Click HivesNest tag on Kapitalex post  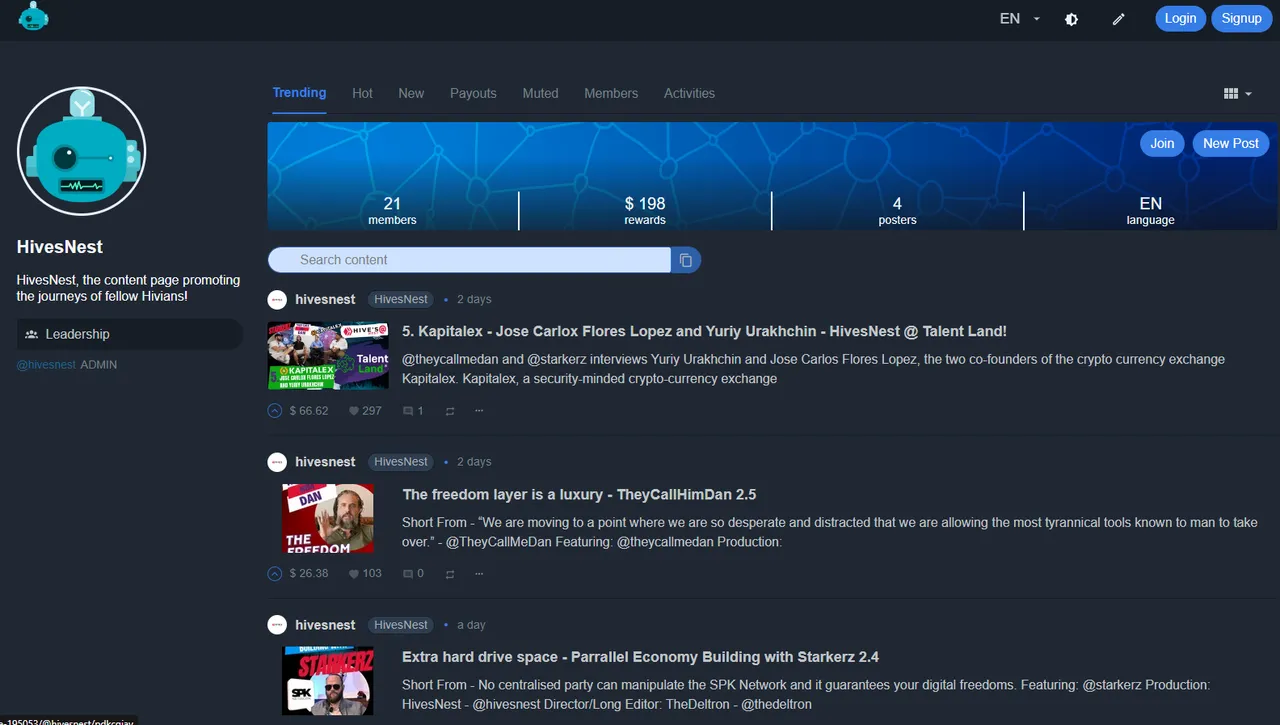401,299
